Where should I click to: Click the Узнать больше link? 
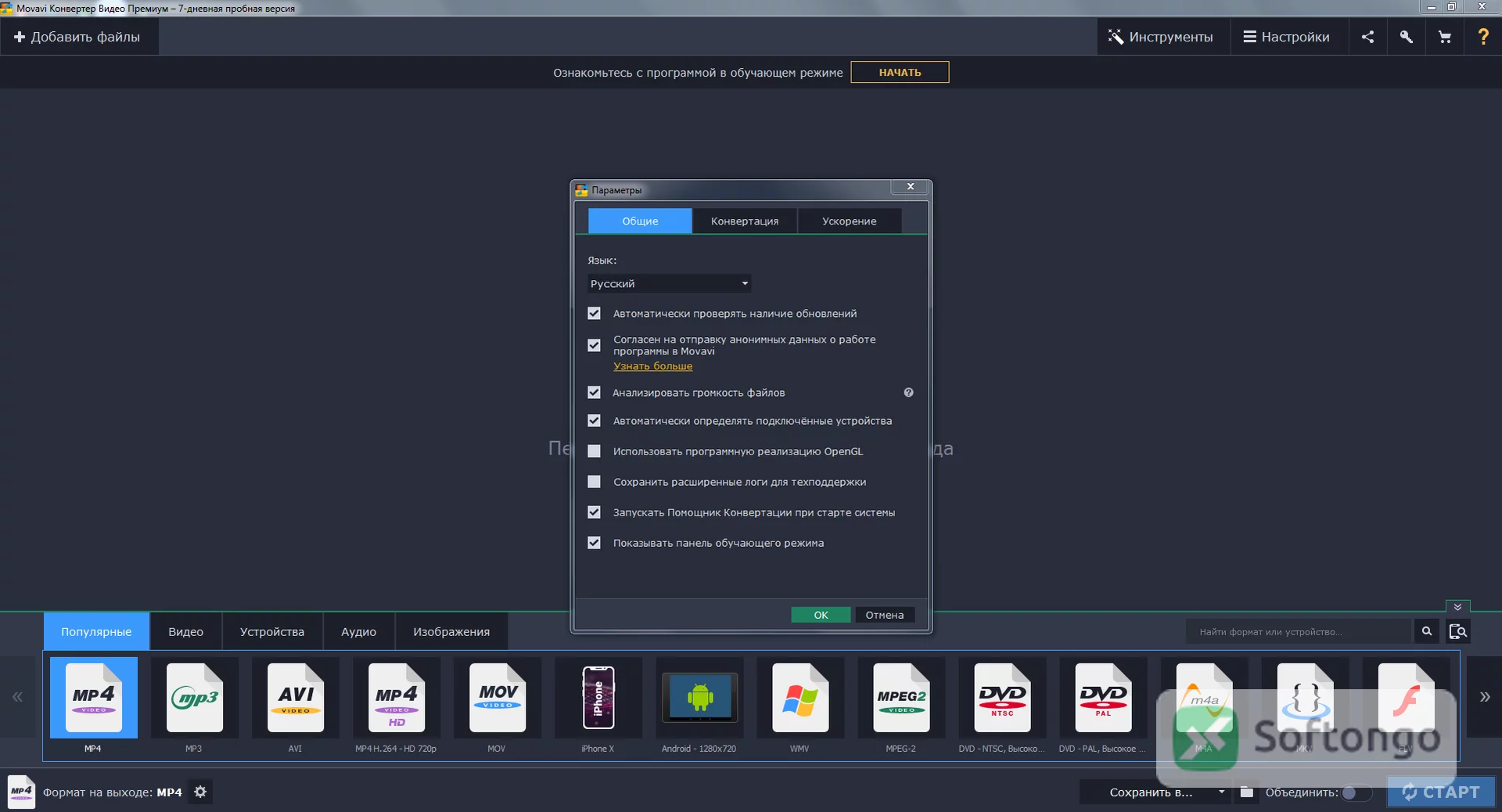point(653,366)
